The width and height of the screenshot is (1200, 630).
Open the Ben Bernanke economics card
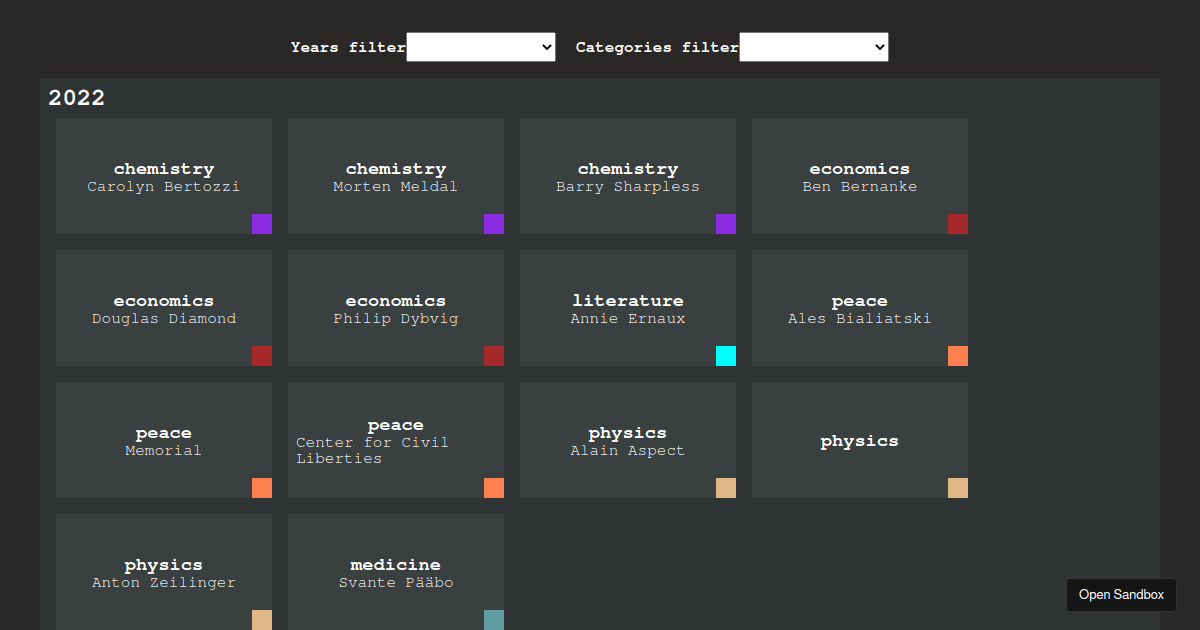point(860,176)
